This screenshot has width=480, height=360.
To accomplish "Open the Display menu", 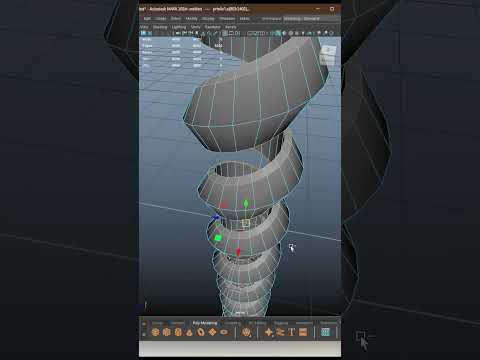I will (x=208, y=19).
